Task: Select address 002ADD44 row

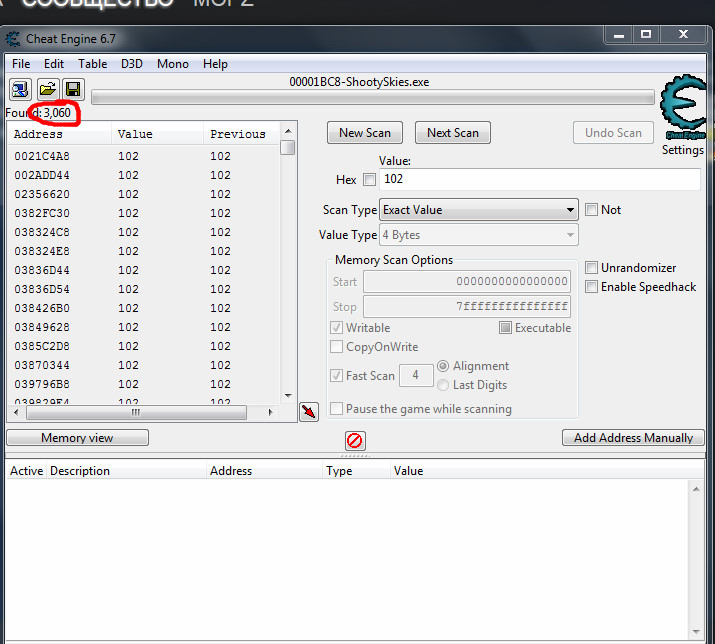Action: 143,176
